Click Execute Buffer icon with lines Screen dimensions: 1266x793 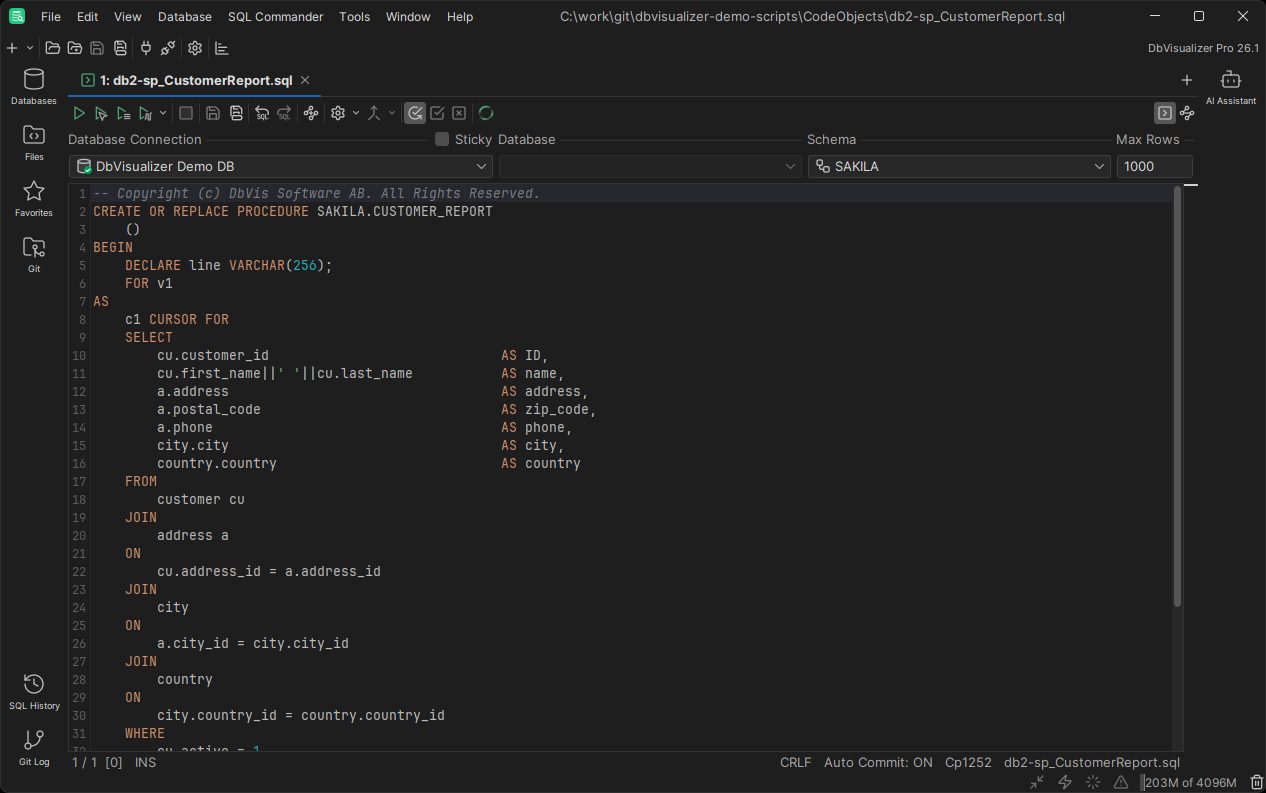[123, 113]
